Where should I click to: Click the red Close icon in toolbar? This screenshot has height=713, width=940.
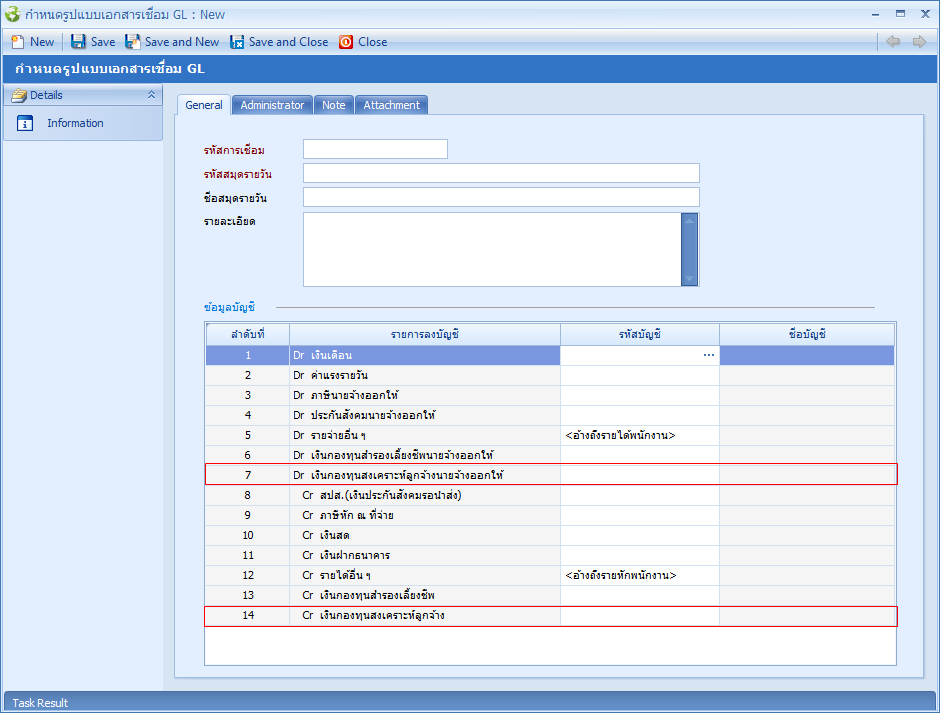click(346, 42)
